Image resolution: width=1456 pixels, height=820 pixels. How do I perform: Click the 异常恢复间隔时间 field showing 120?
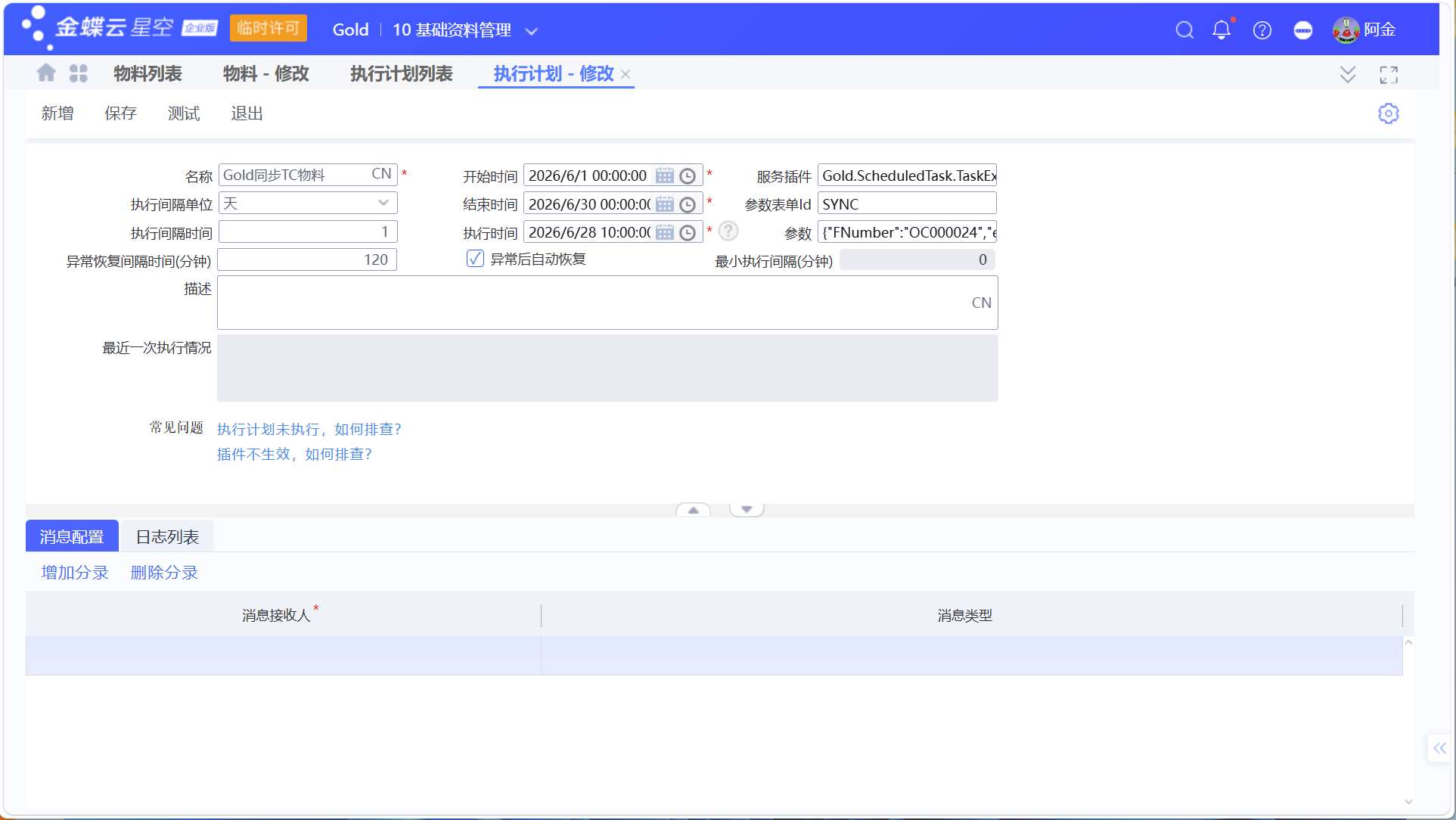308,259
